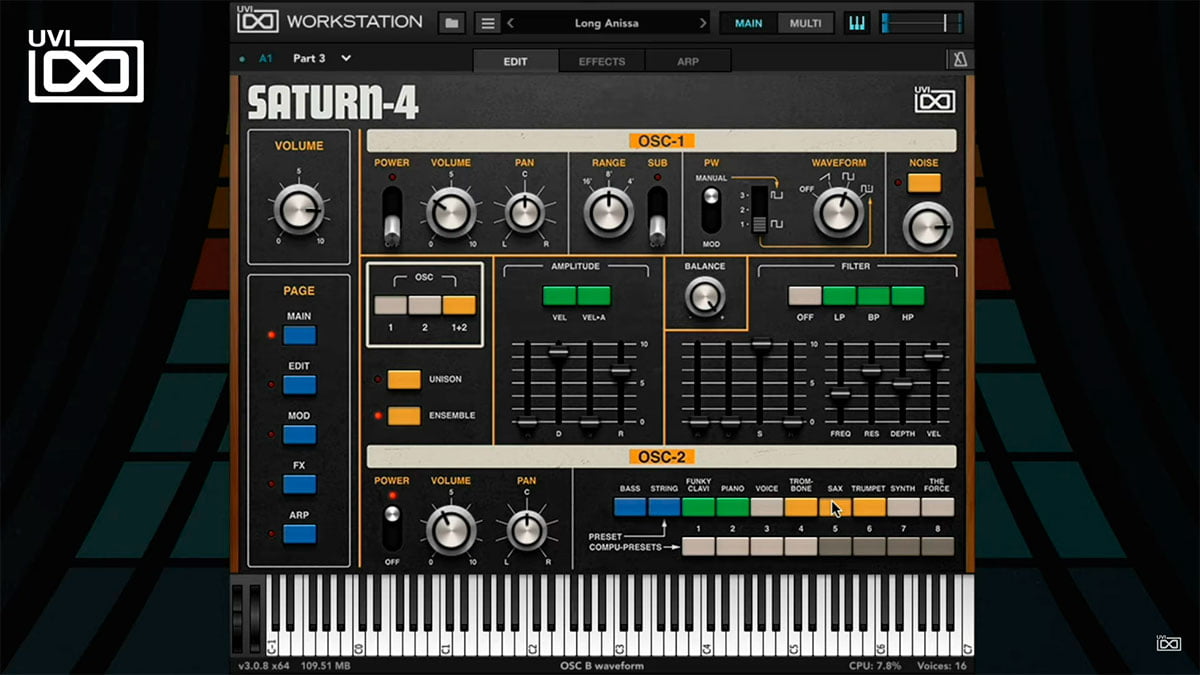Click the OSC-2 PAN knob
Screen dimensions: 1200x675
coord(525,531)
